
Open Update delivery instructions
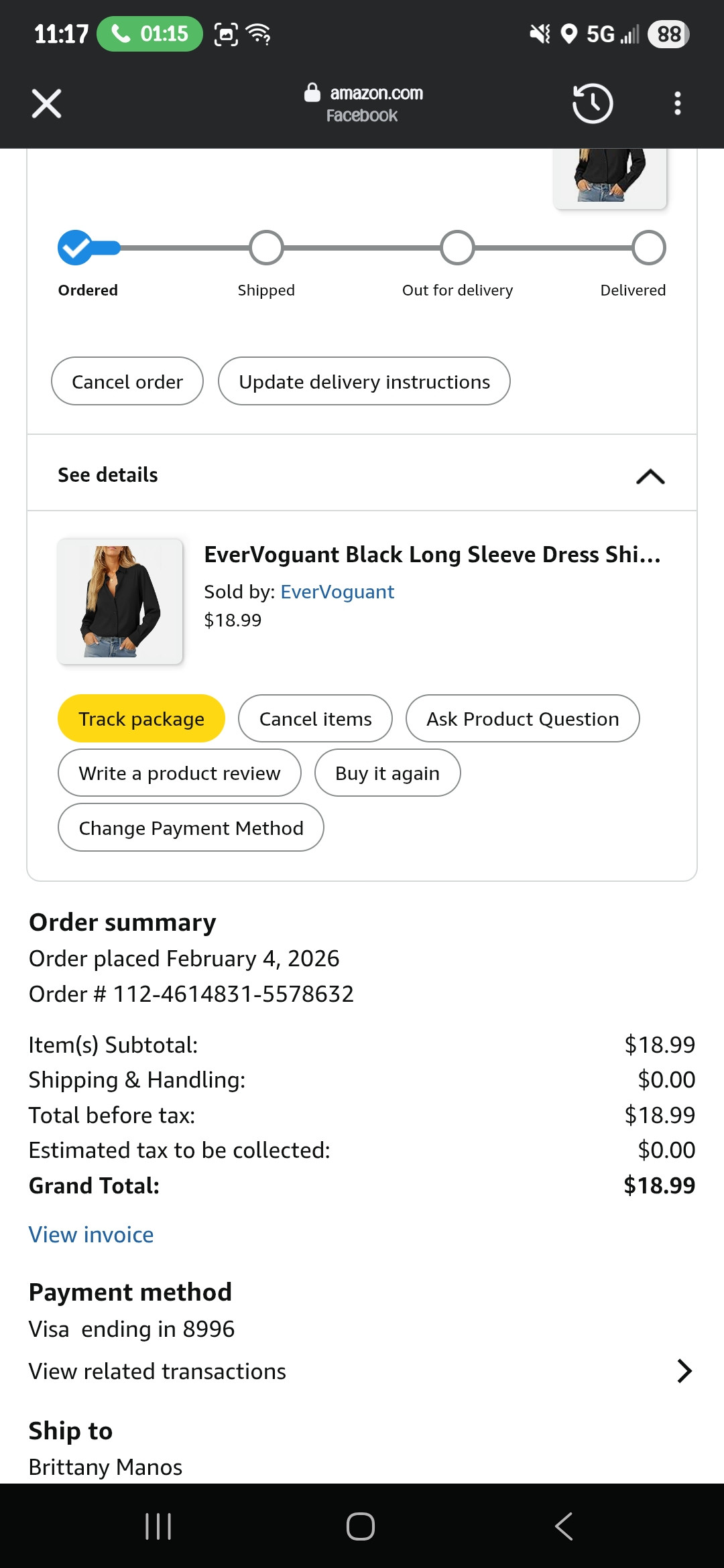tap(364, 381)
